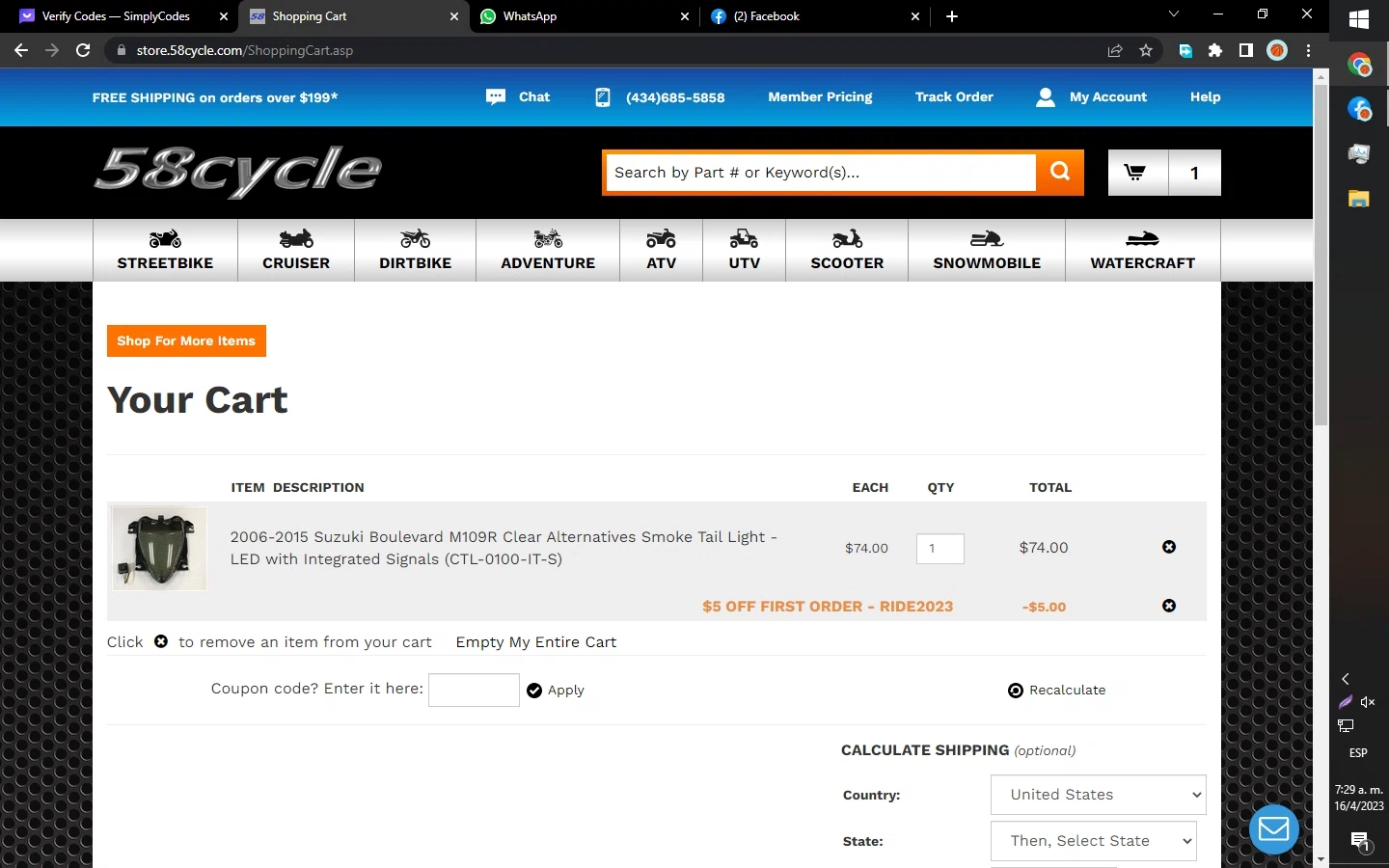Remove the RIDE2023 discount line
1389x868 pixels.
pos(1169,606)
